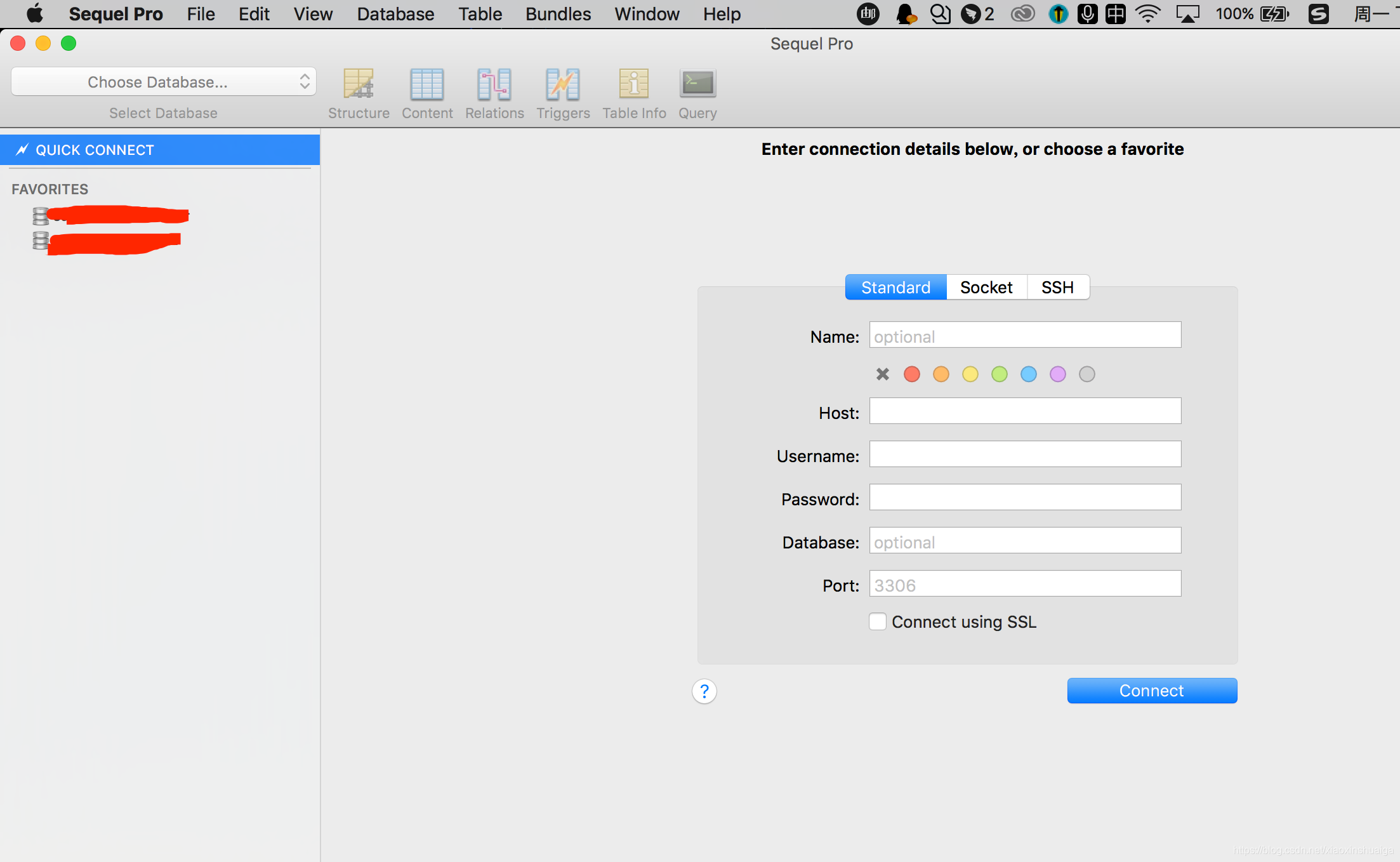Pick the blue color label
This screenshot has width=1400, height=862.
coord(1028,375)
